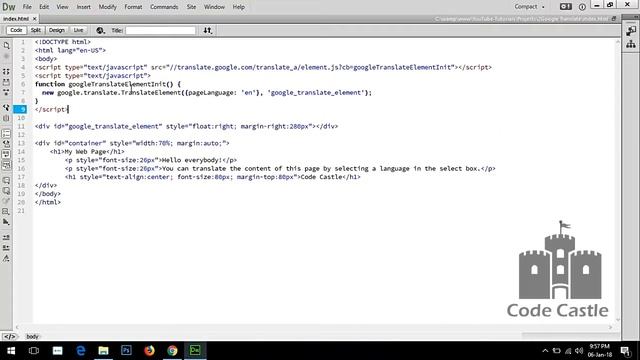
Task: Click the Format Source Code icon
Action: 6,259
